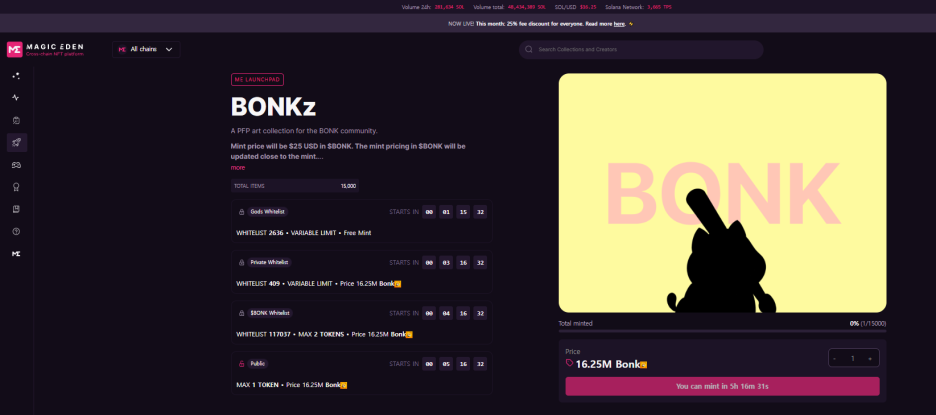The width and height of the screenshot is (936, 415).
Task: Click the Gods Whitelist countdown timer
Action: coord(454,212)
